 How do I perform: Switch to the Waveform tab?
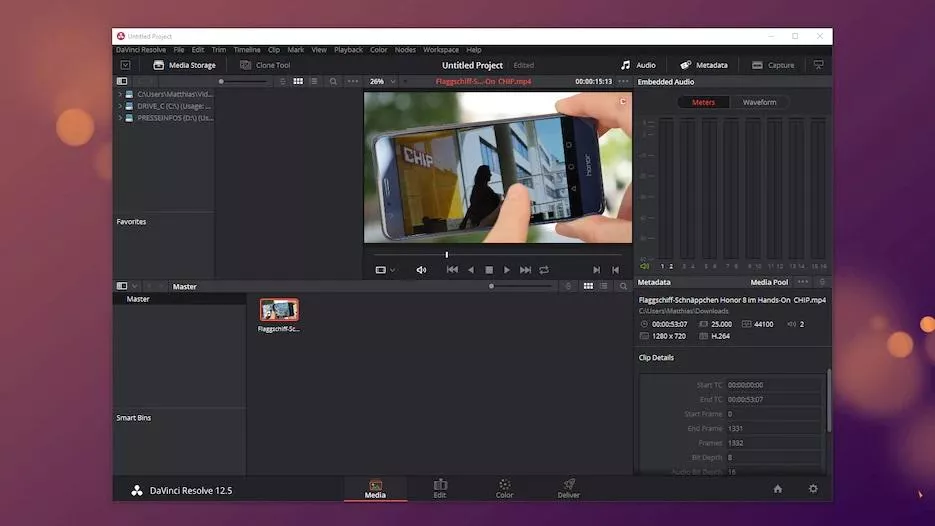point(759,102)
